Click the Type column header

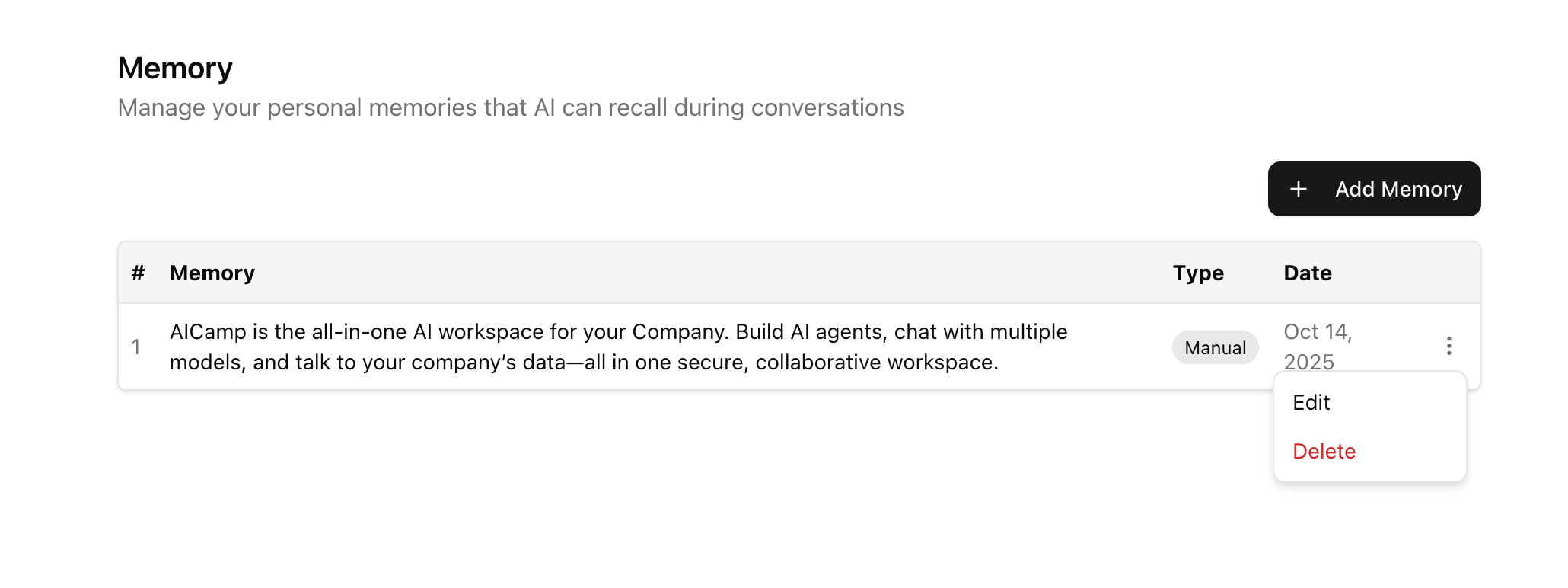tap(1197, 273)
